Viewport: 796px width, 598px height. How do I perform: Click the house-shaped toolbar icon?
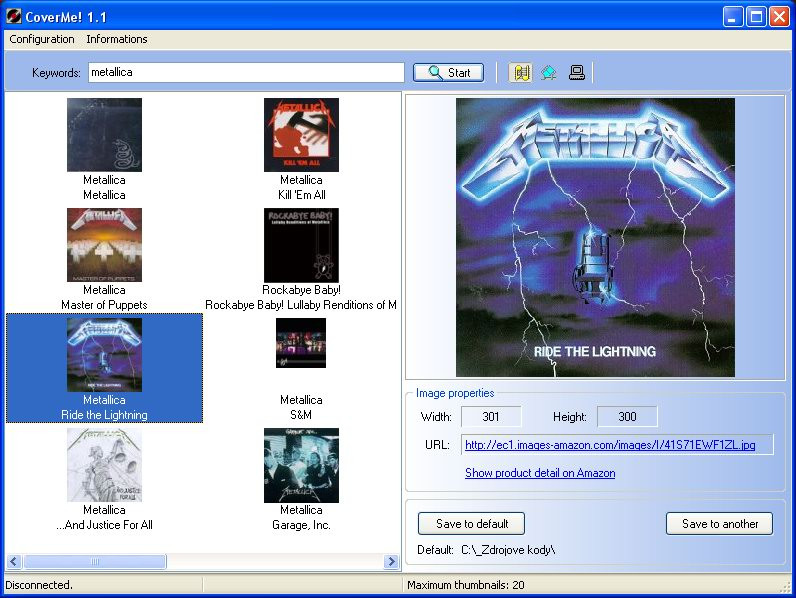click(x=549, y=73)
